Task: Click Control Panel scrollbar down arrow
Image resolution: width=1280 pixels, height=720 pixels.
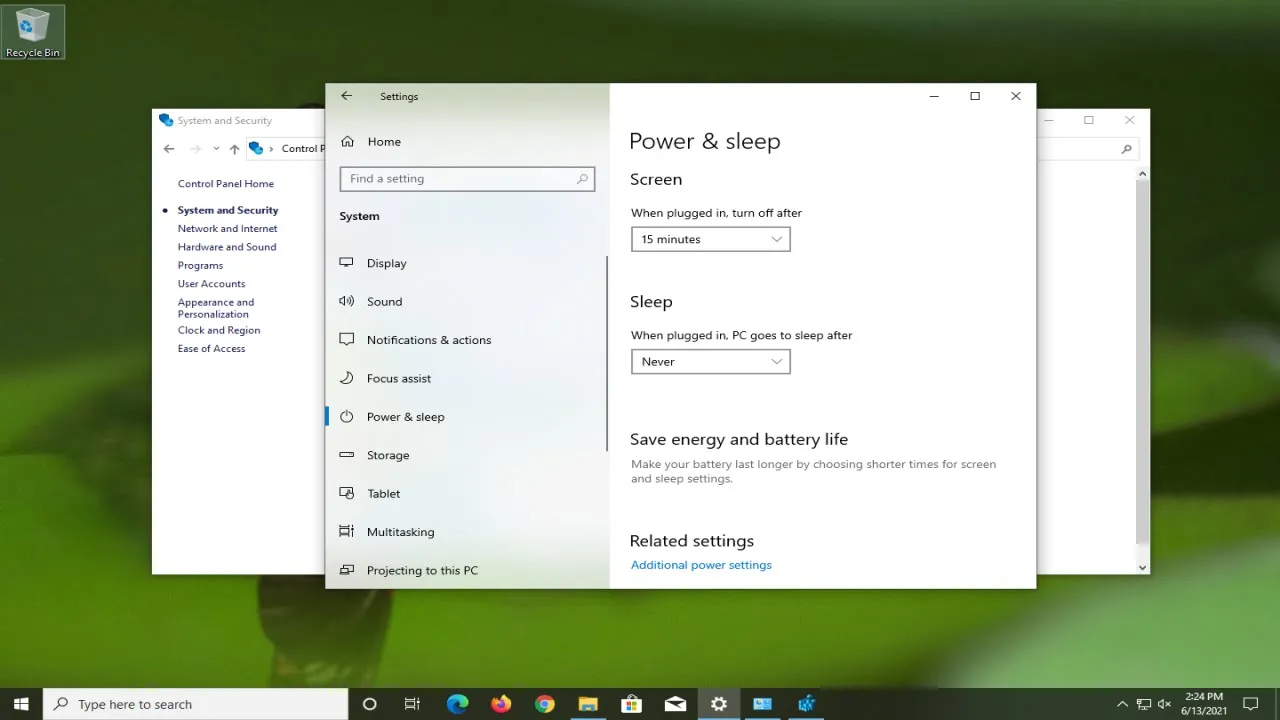Action: tap(1143, 567)
